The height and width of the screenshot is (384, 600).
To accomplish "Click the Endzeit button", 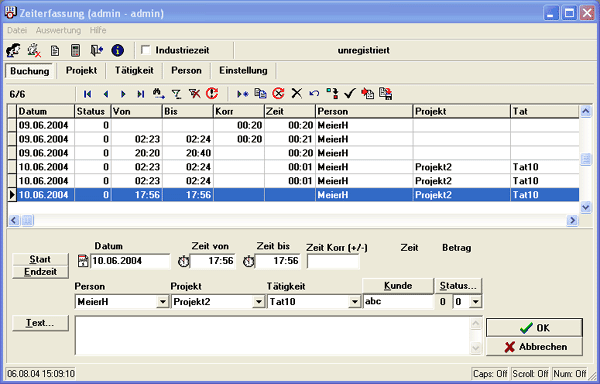I will (40, 272).
